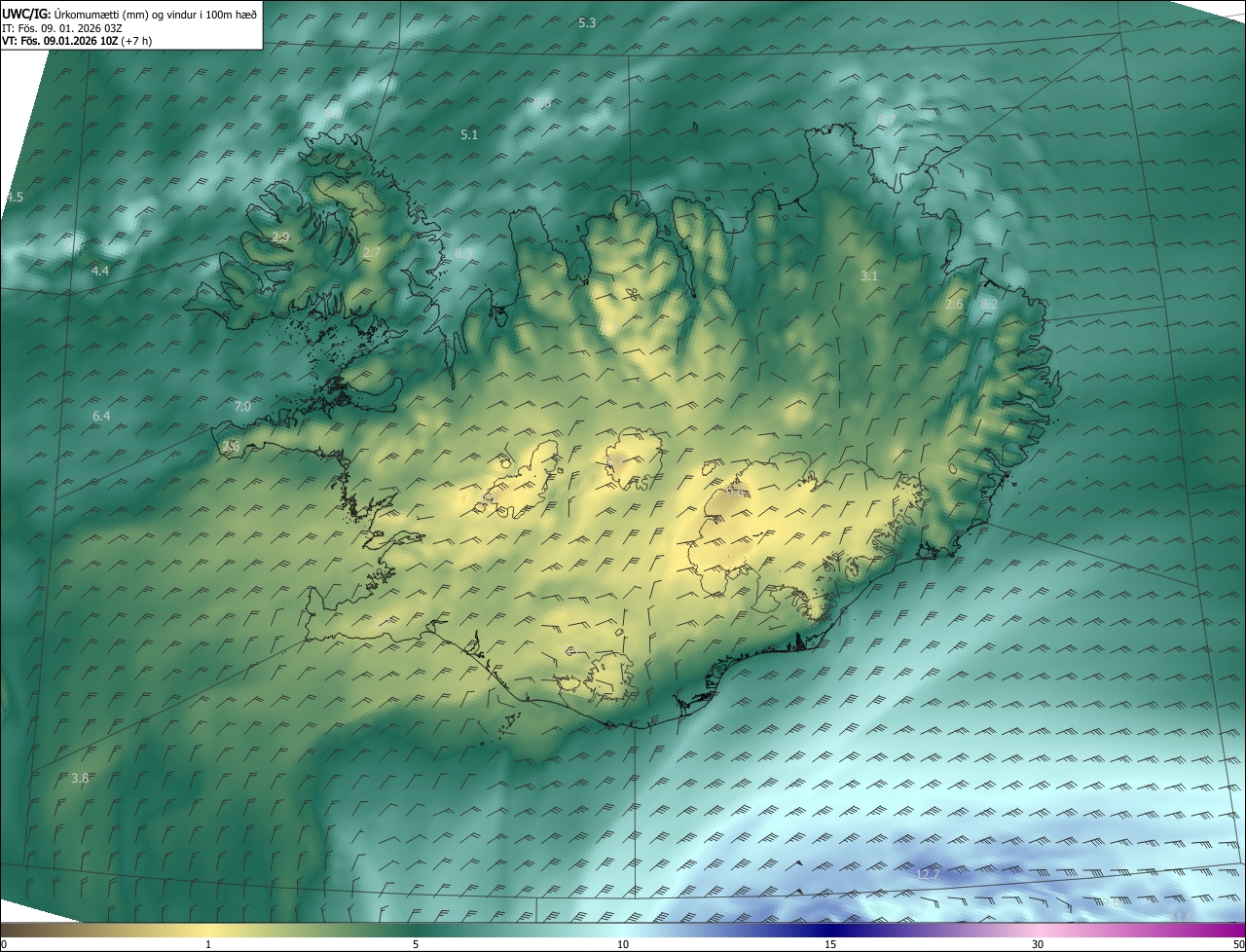Screen dimensions: 1246x952
Task: Click the '0' tick label on the colour scale
Action: pyautogui.click(x=4, y=944)
